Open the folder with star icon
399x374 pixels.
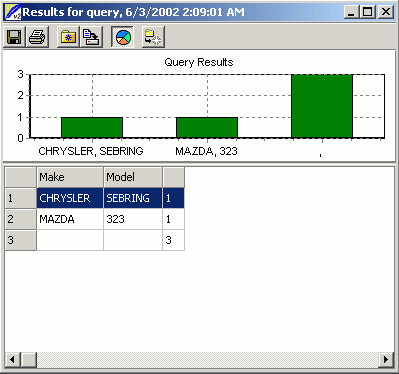coord(68,37)
